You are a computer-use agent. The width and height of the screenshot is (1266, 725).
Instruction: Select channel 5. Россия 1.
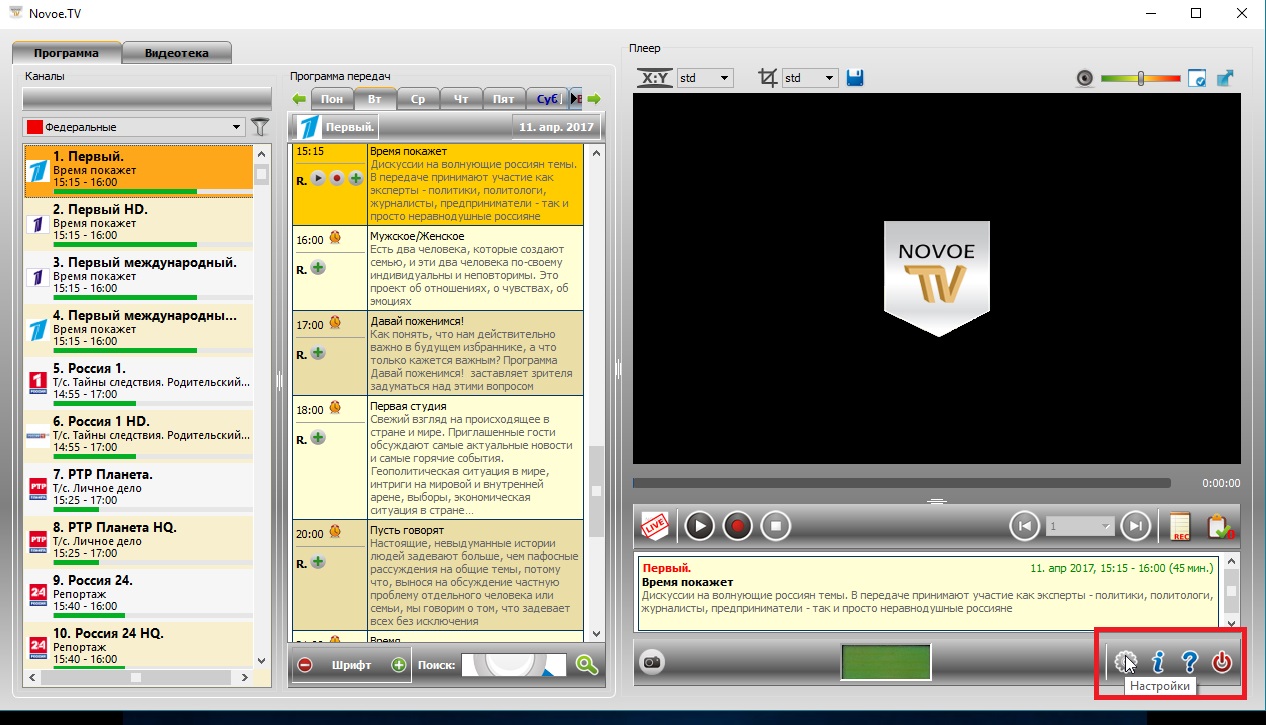point(139,381)
